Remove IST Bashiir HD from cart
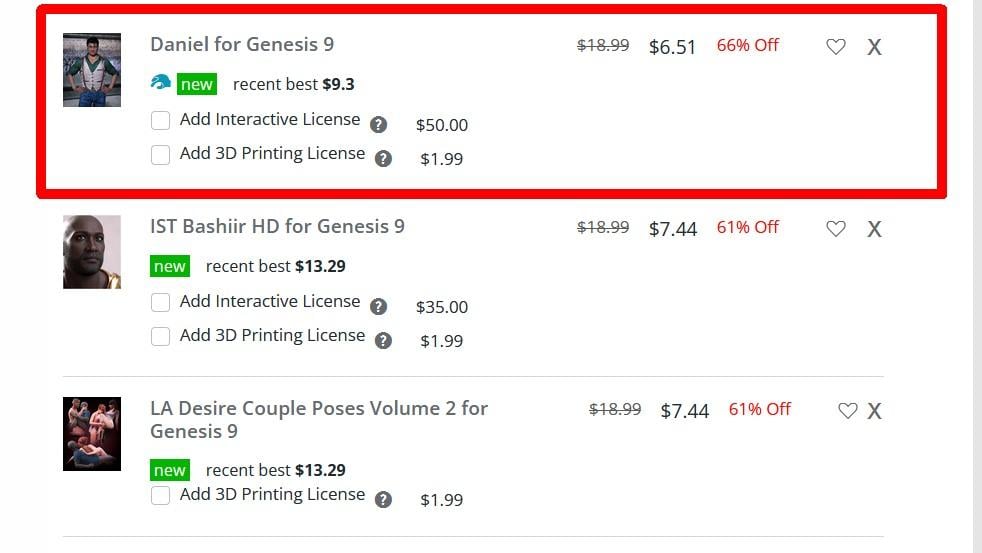Viewport: 982px width, 553px height. pos(874,229)
